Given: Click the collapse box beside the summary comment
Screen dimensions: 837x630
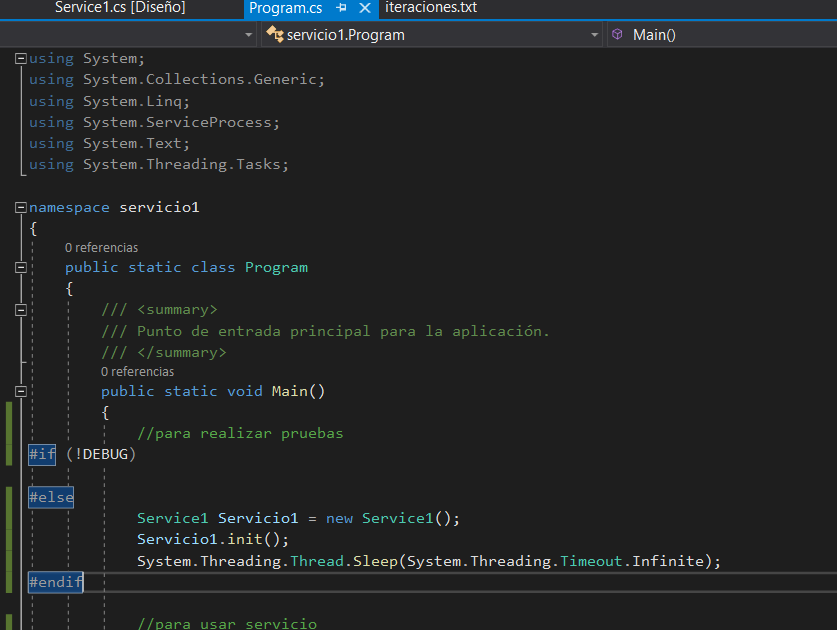Looking at the screenshot, I should (20, 309).
